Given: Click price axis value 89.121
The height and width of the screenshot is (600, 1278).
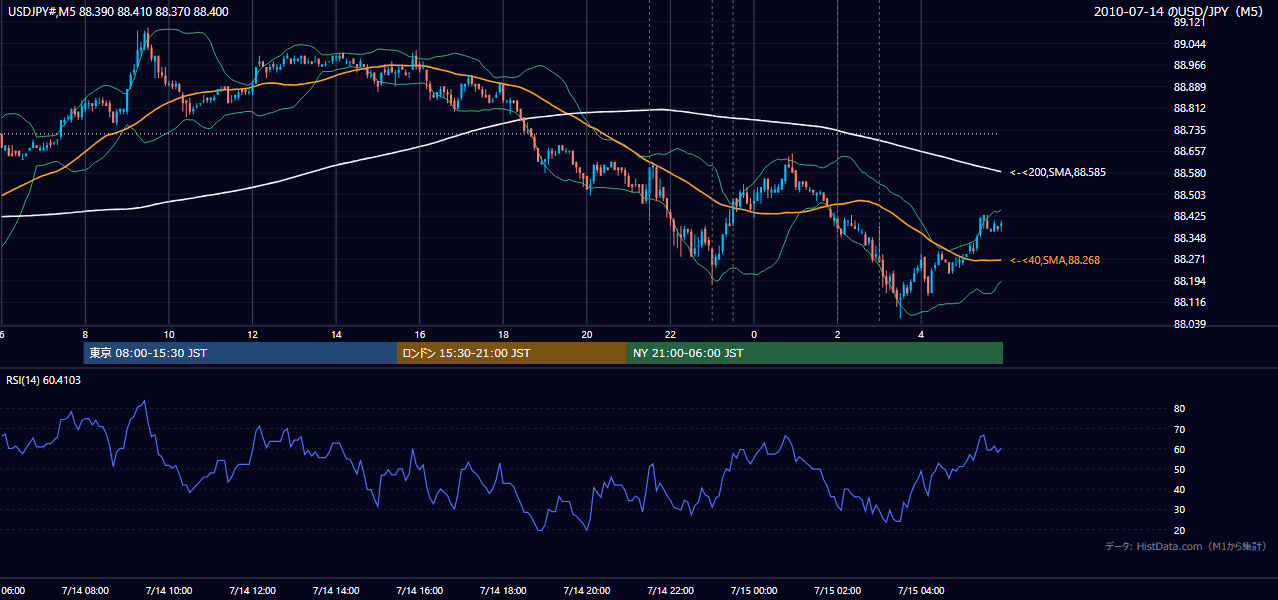Looking at the screenshot, I should click(1189, 22).
